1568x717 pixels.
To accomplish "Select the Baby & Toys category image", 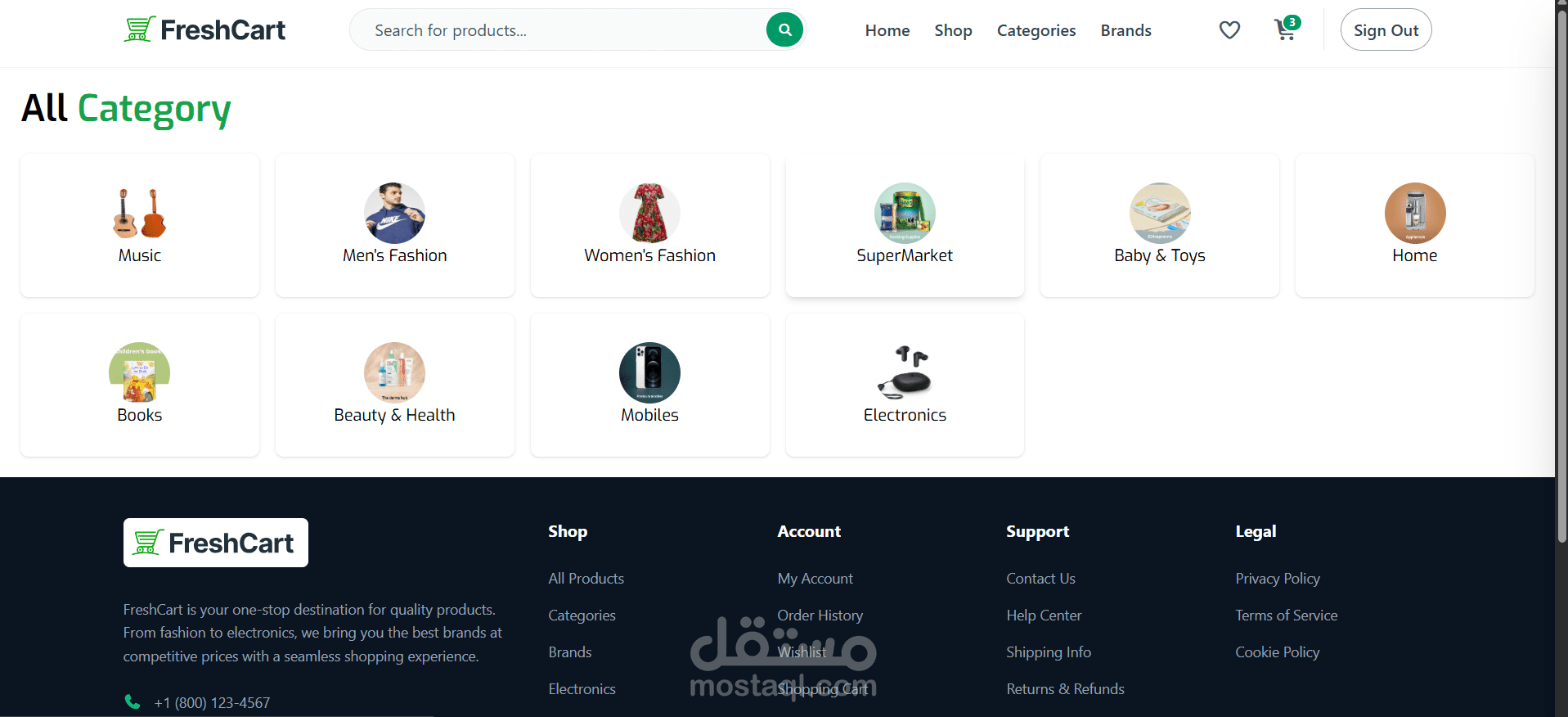I will (x=1160, y=213).
